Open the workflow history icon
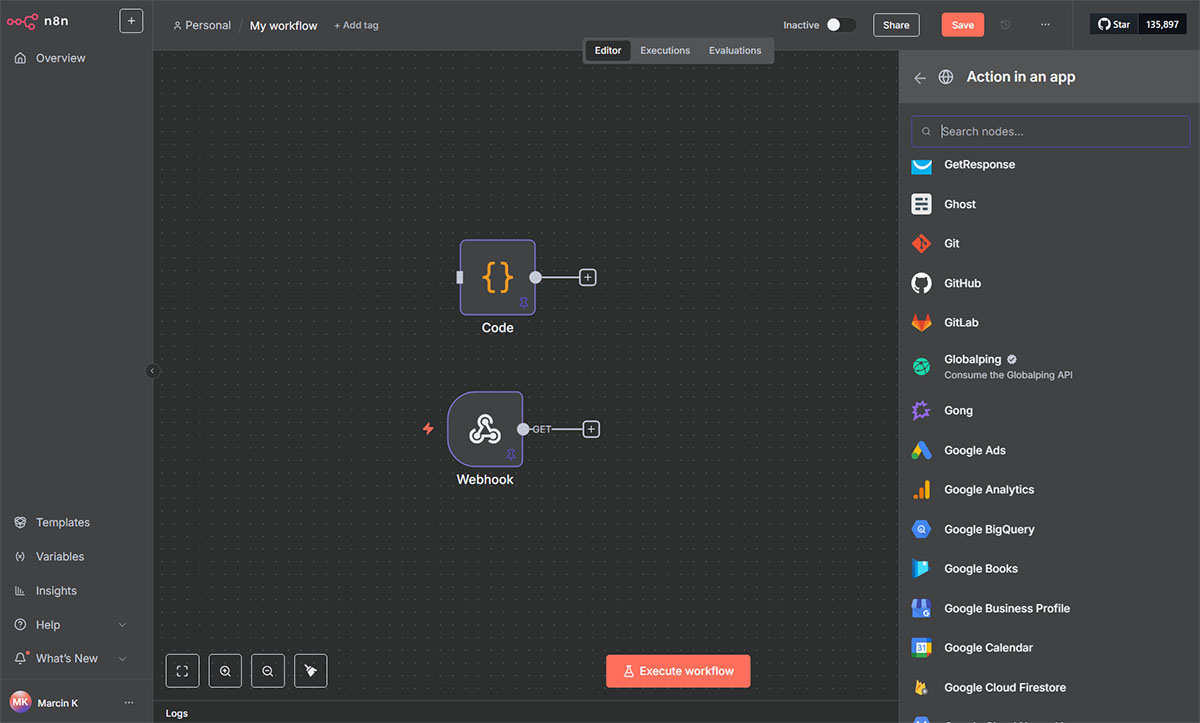 [x=1006, y=25]
